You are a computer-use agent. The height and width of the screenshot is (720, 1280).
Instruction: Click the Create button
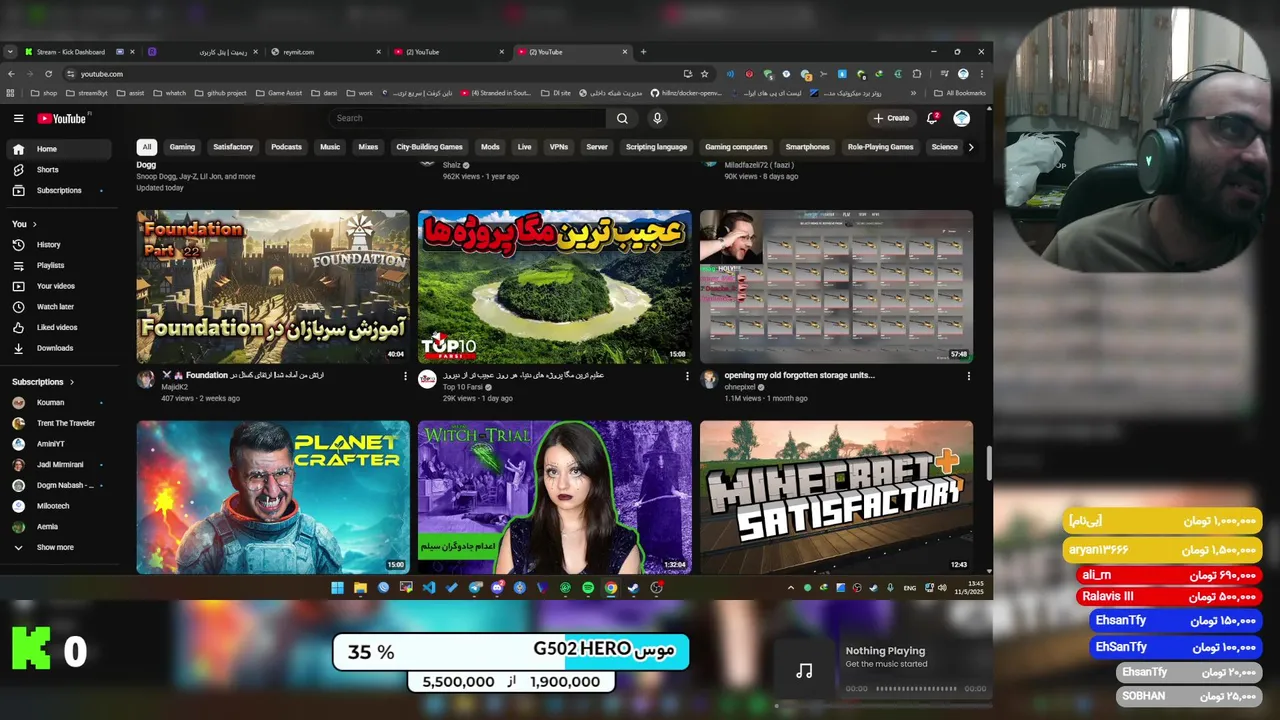[891, 118]
